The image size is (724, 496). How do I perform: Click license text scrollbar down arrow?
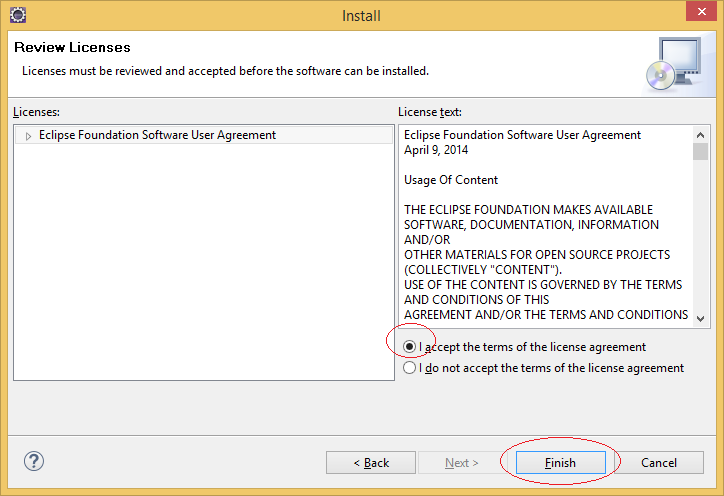coord(700,319)
